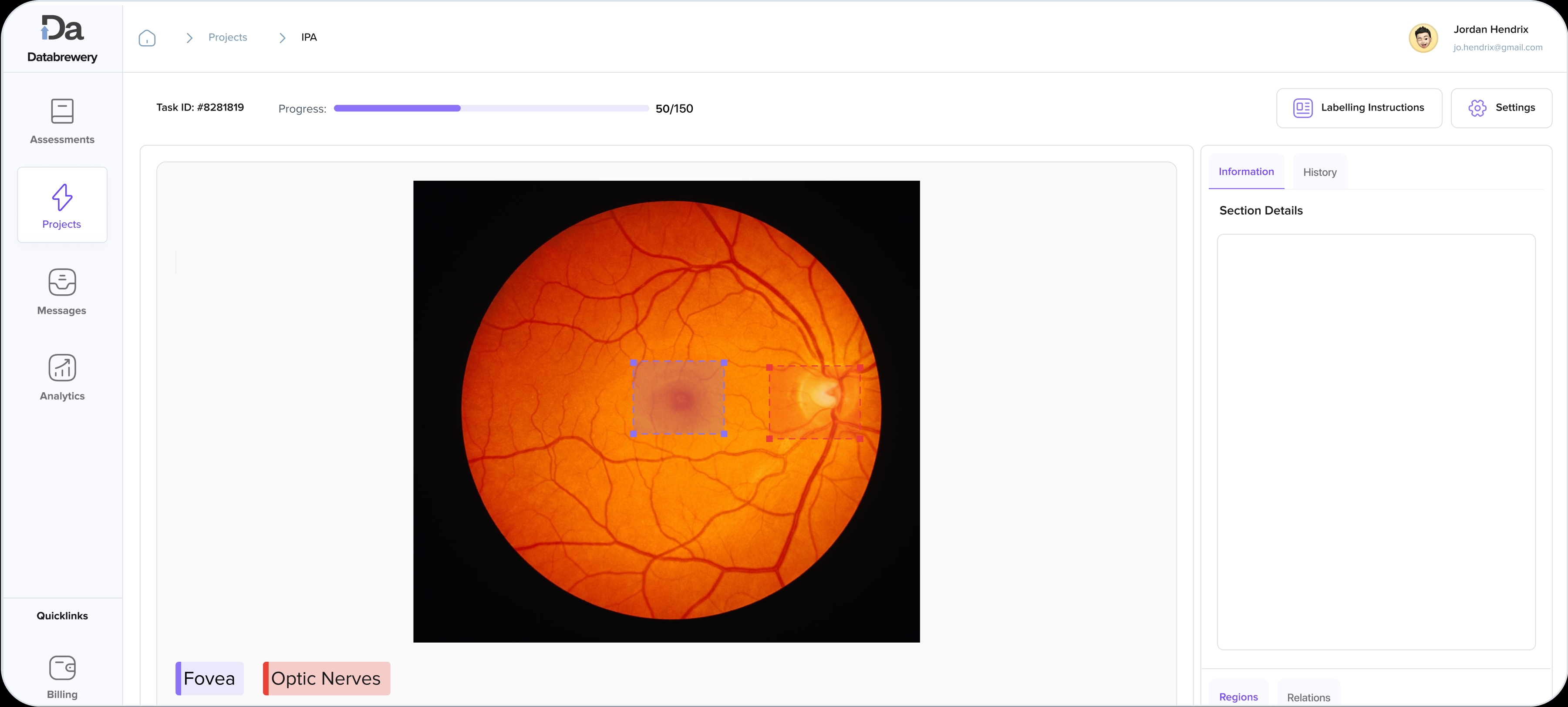Select the Fovea label tag

pos(209,678)
